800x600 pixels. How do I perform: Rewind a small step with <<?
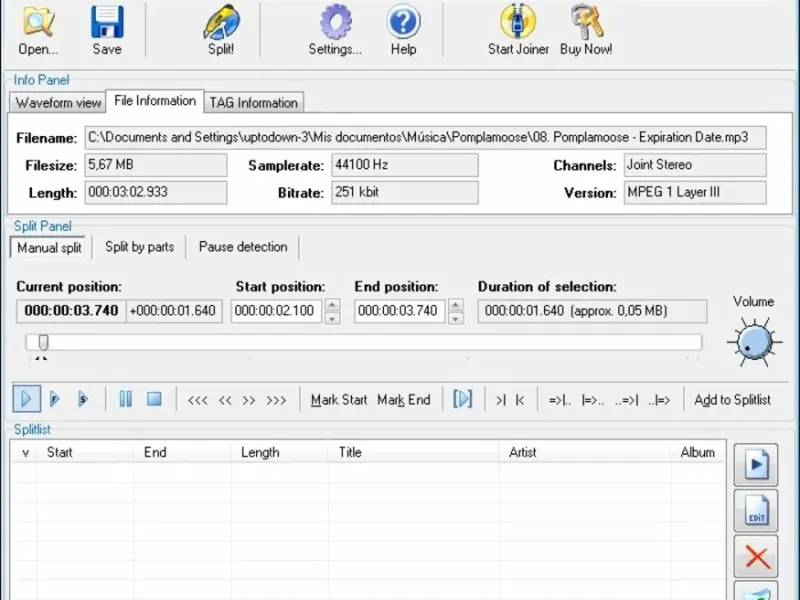point(225,400)
